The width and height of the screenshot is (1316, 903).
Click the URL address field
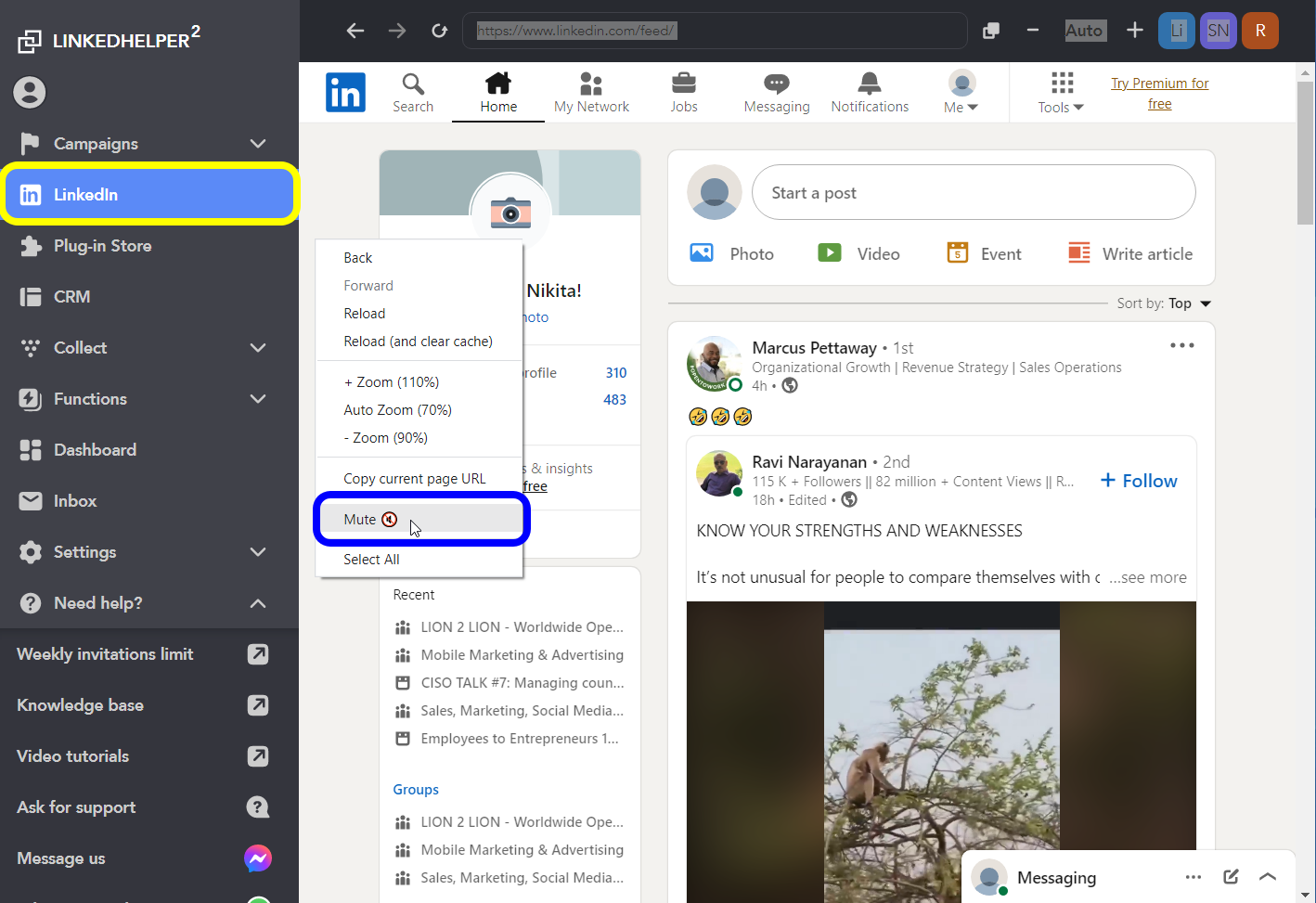[715, 31]
